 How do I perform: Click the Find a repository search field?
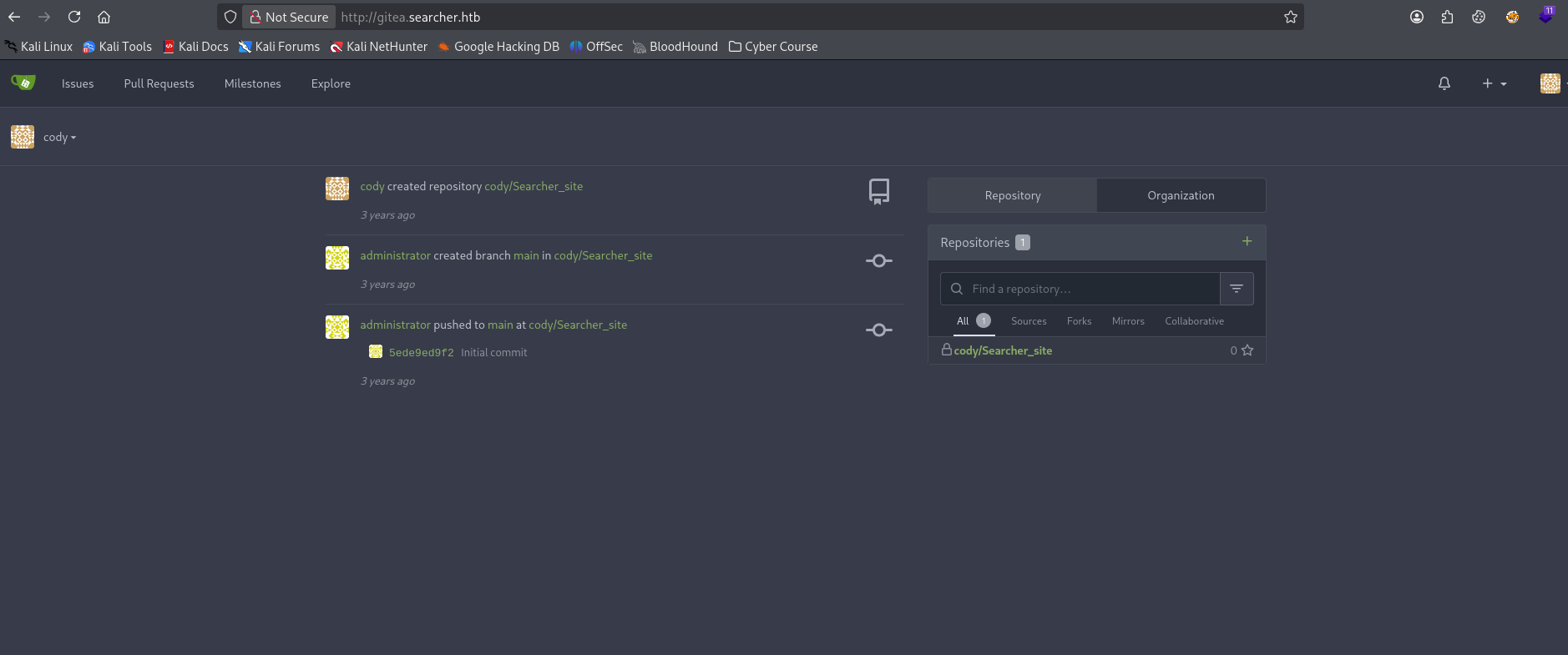1080,289
